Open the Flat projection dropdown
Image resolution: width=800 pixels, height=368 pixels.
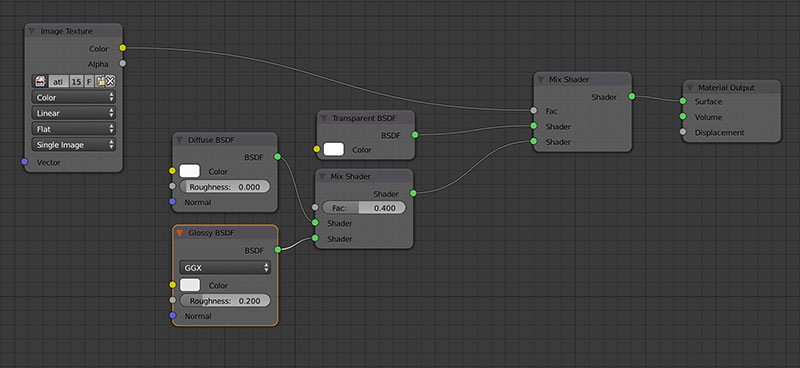tap(73, 129)
